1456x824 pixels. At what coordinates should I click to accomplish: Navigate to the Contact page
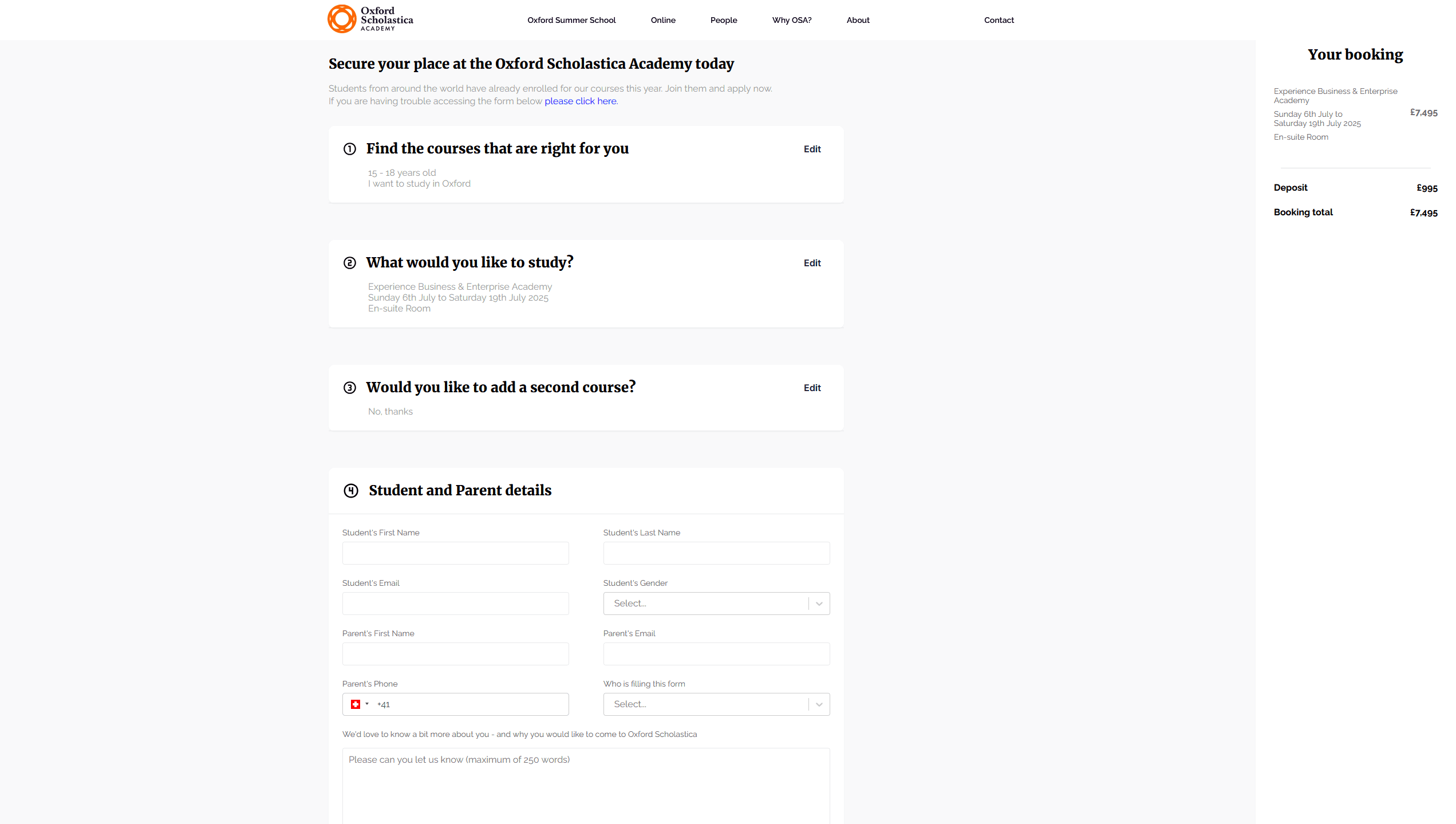[x=999, y=20]
